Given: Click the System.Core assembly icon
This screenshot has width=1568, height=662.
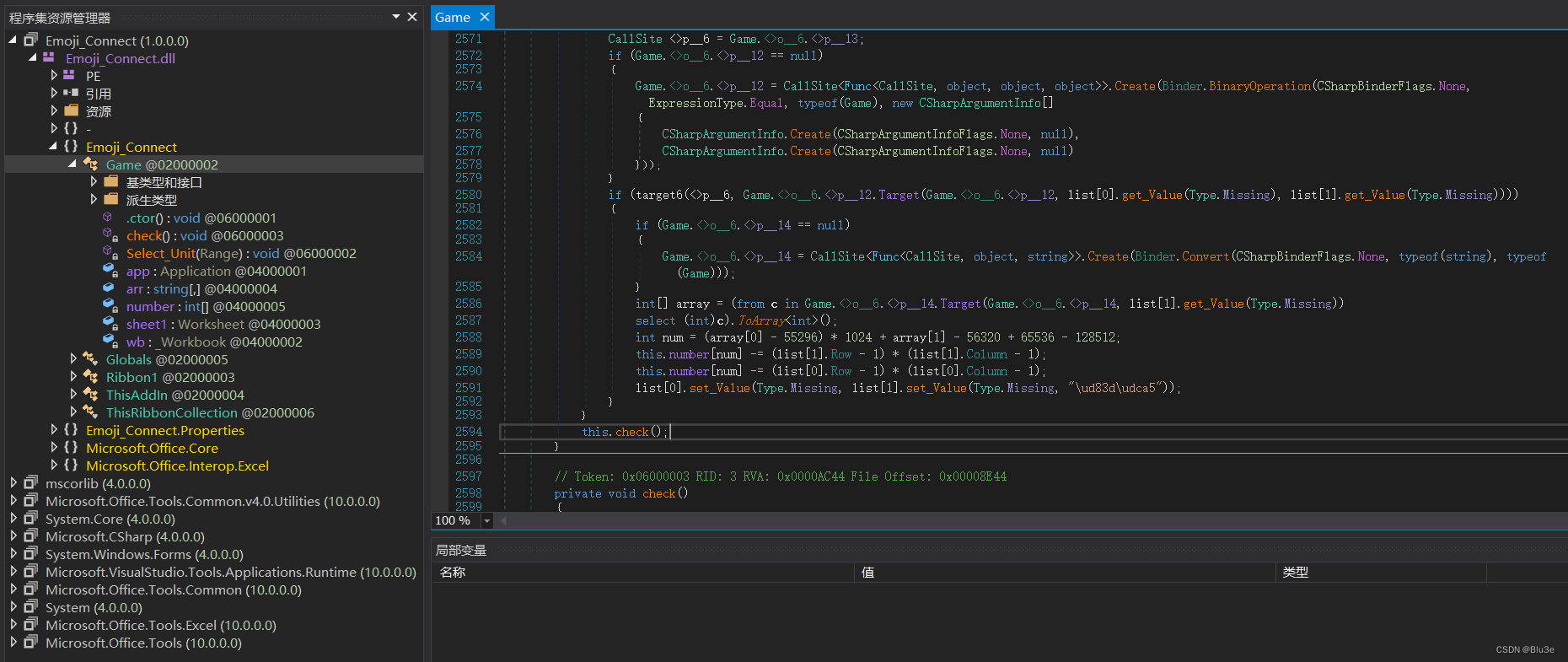Looking at the screenshot, I should 31,518.
